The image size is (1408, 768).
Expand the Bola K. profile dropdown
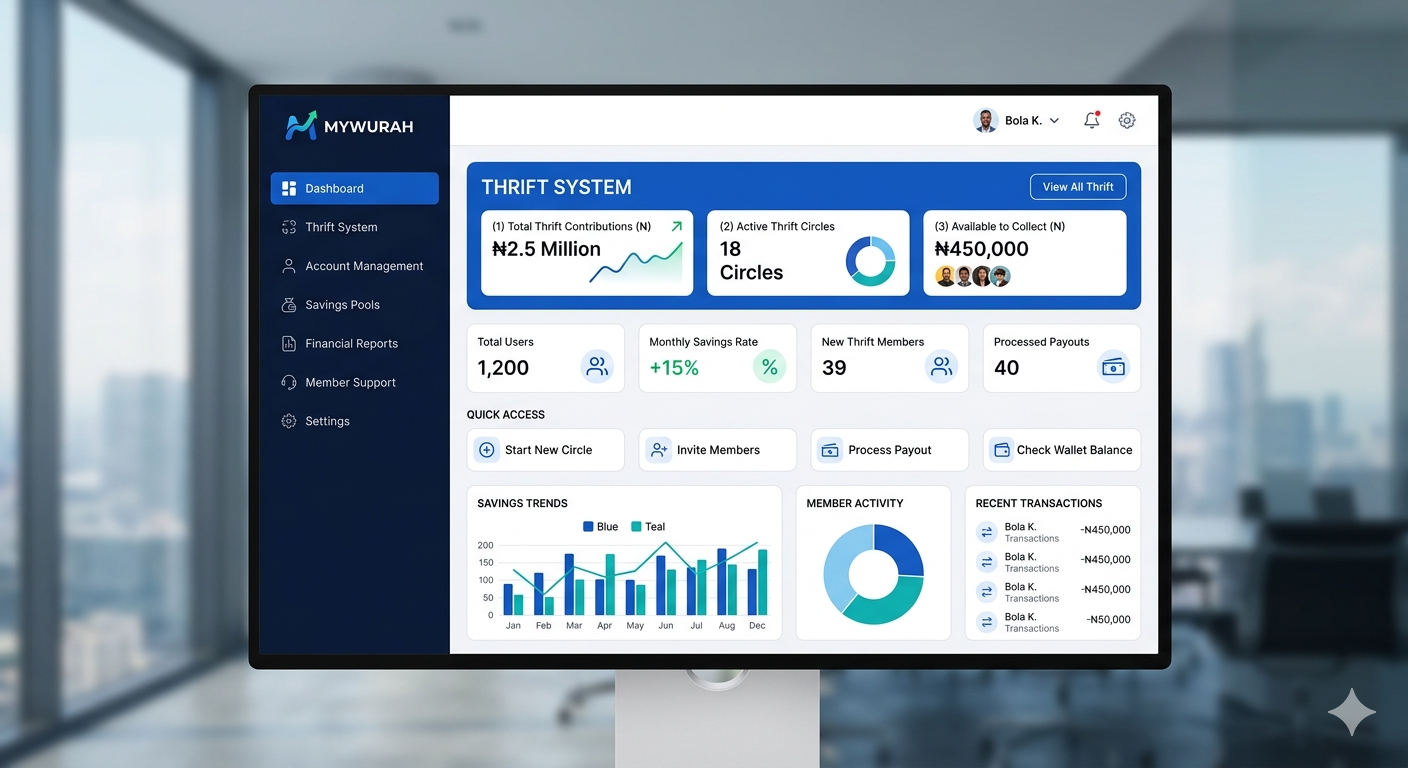pos(1054,121)
